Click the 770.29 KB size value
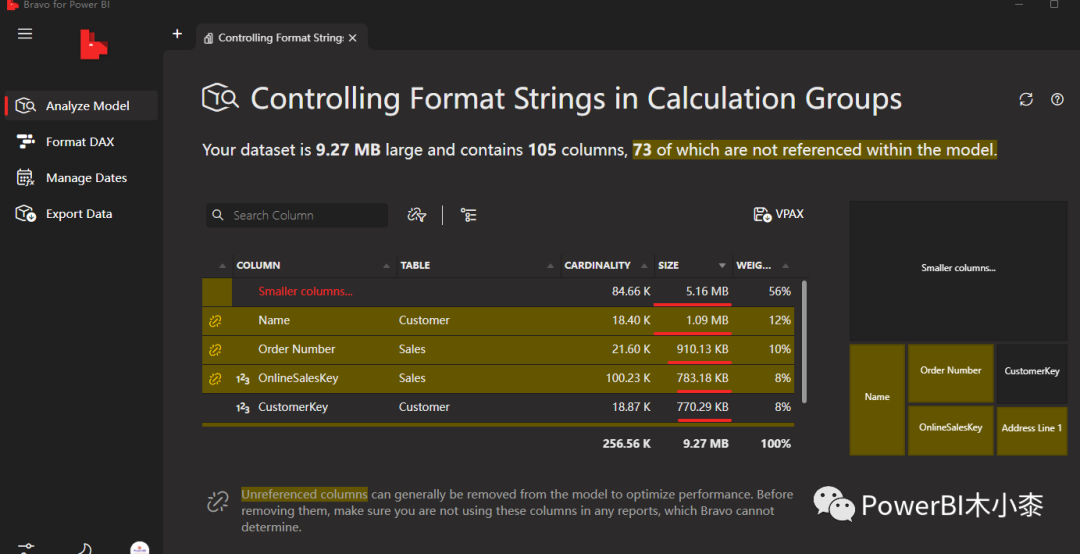The width and height of the screenshot is (1080, 554). pos(702,407)
